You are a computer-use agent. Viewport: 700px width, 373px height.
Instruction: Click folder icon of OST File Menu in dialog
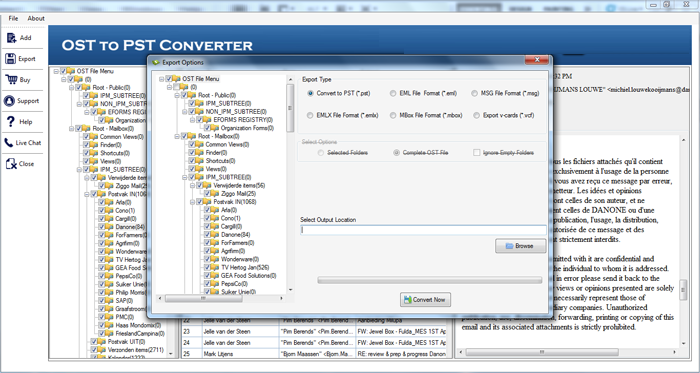tap(177, 79)
